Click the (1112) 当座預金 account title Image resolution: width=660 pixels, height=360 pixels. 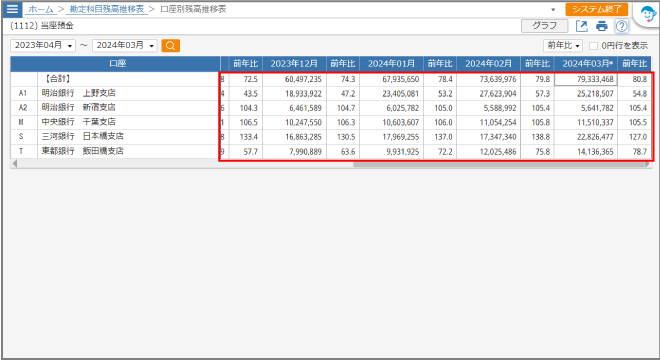[x=41, y=26]
